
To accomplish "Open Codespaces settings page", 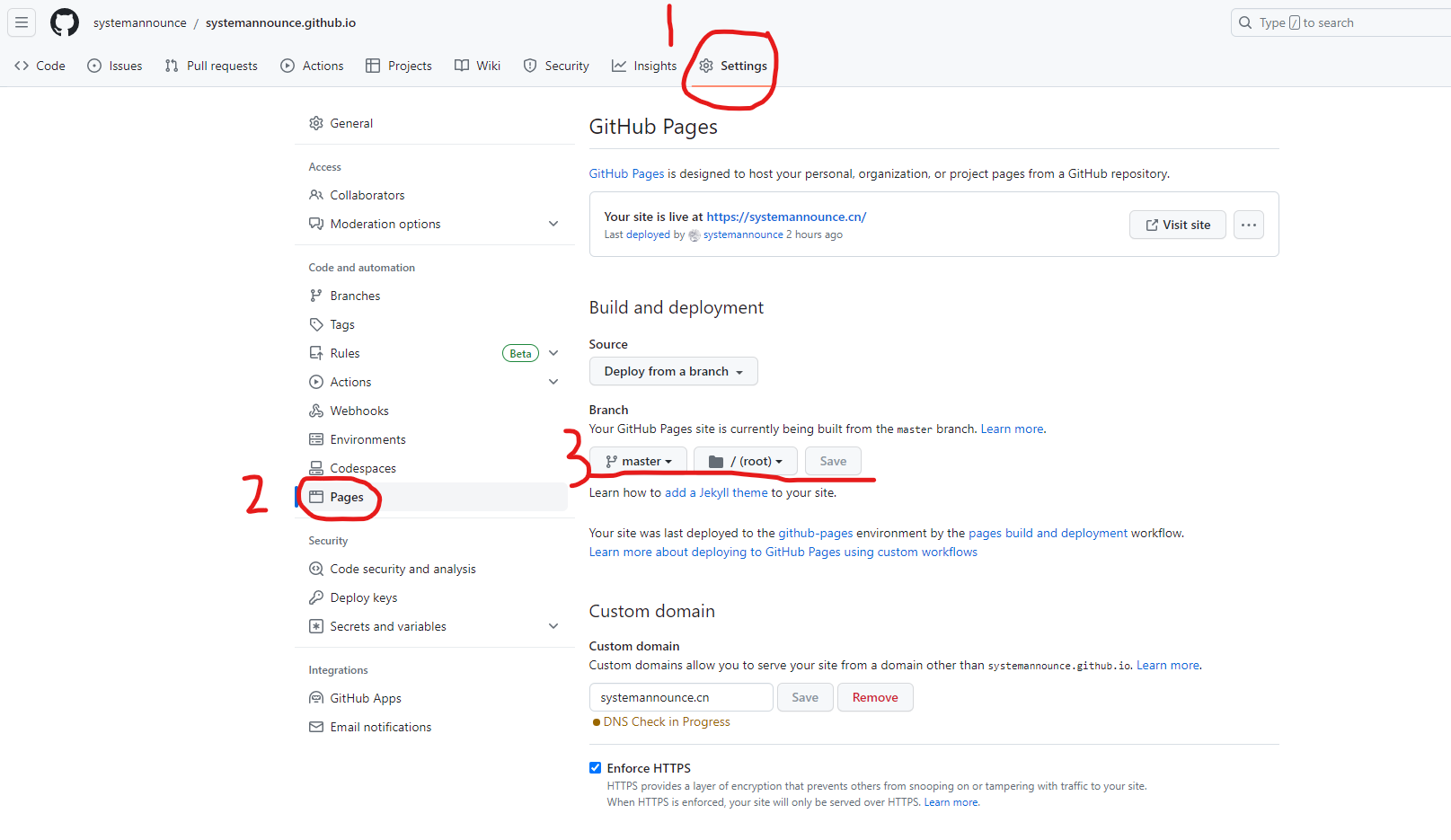I will pos(435,468).
